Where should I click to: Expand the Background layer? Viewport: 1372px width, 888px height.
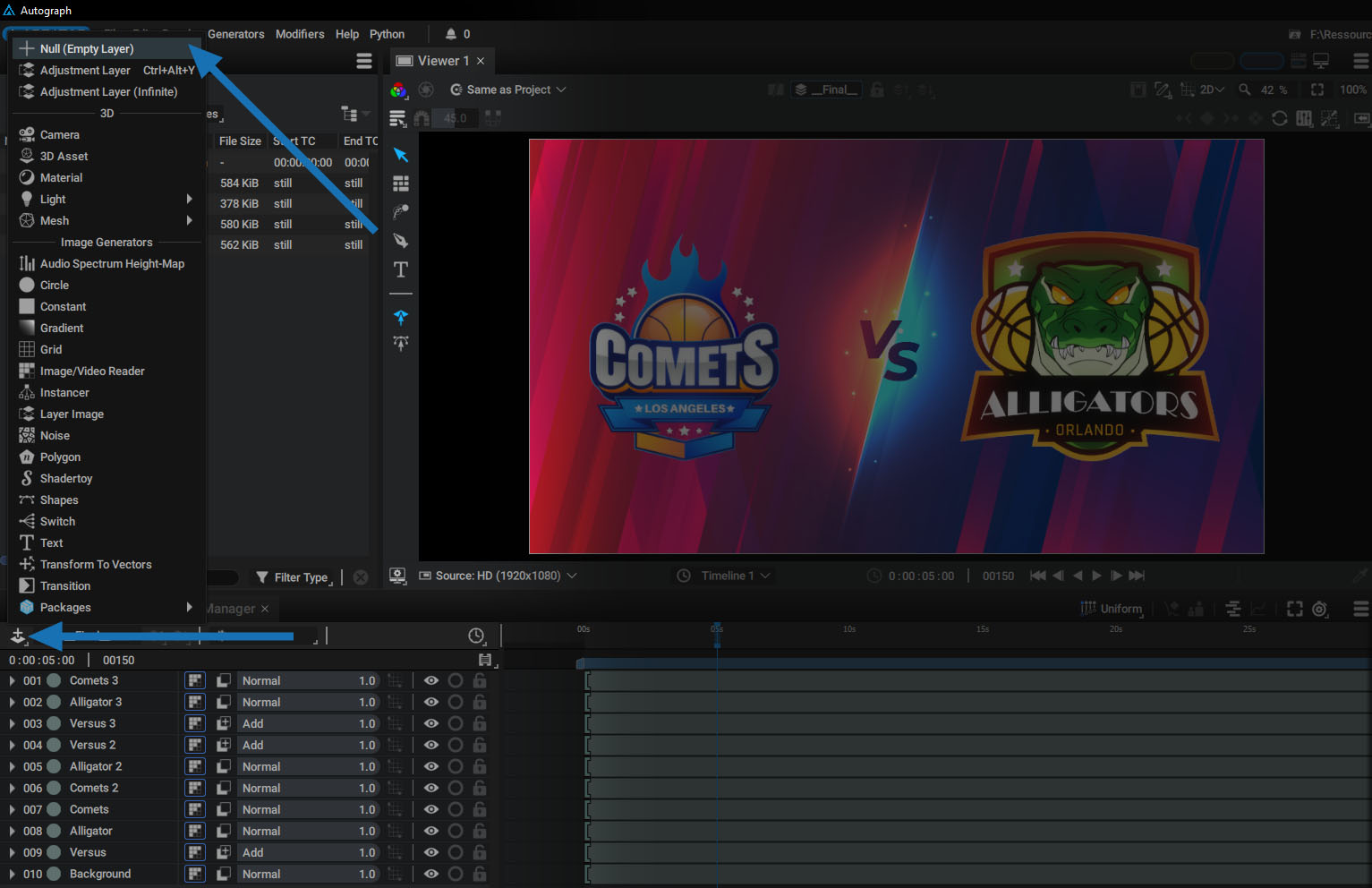pos(12,874)
